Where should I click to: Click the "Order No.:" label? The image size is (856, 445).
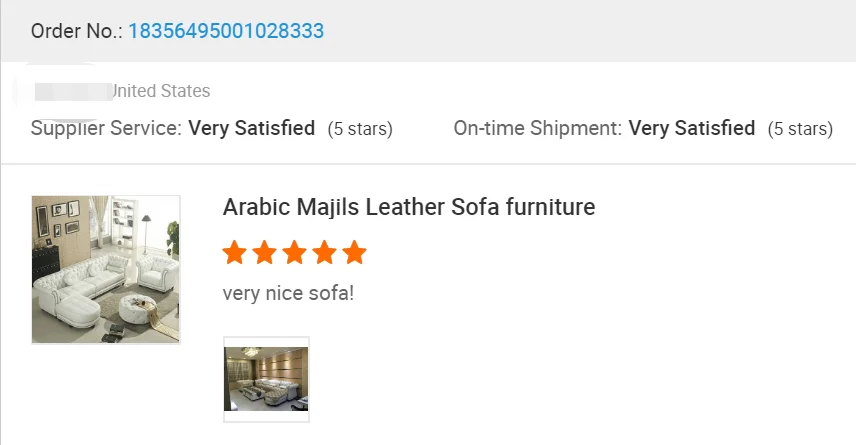(76, 31)
